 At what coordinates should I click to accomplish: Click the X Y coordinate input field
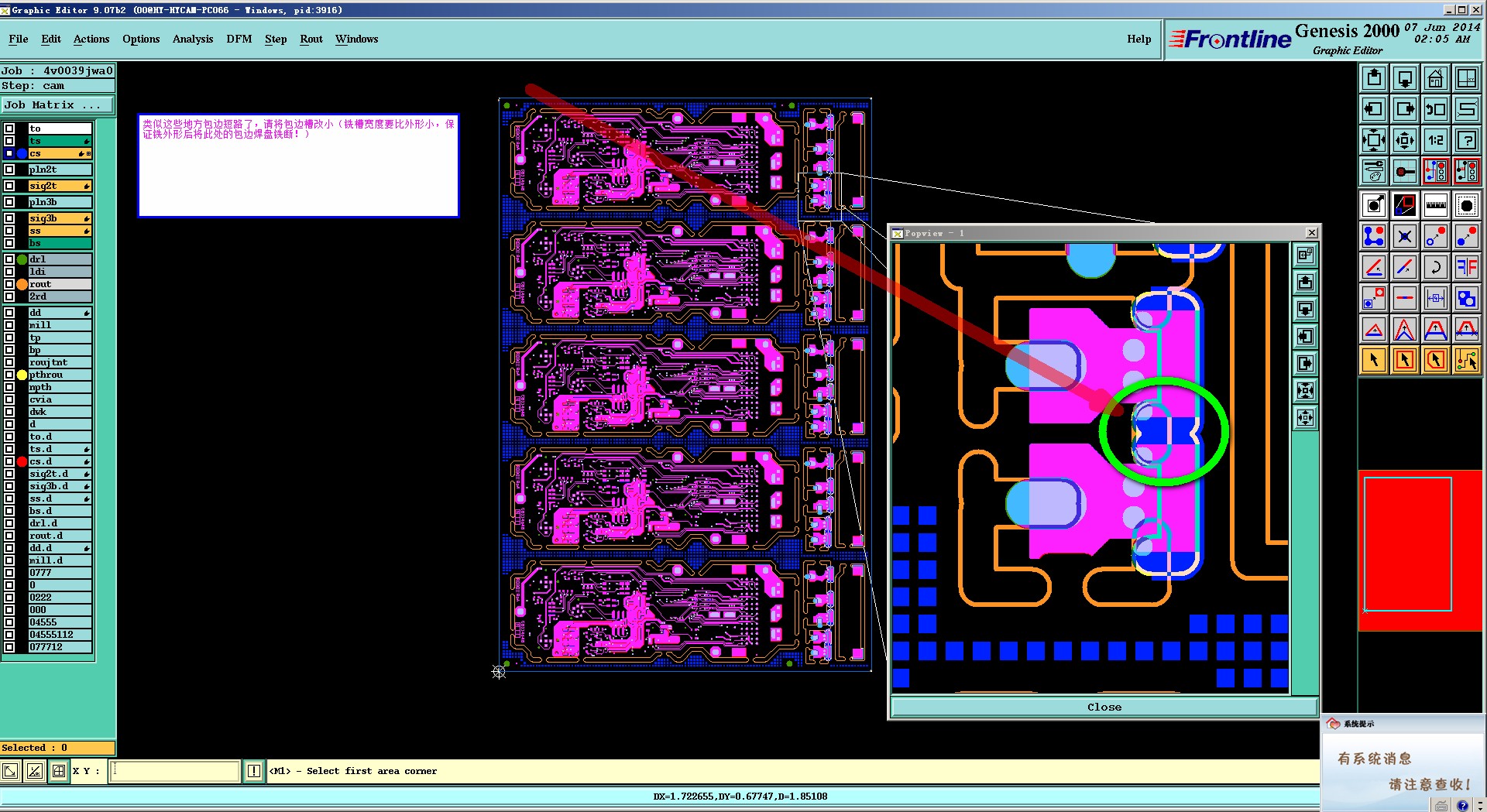coord(175,771)
